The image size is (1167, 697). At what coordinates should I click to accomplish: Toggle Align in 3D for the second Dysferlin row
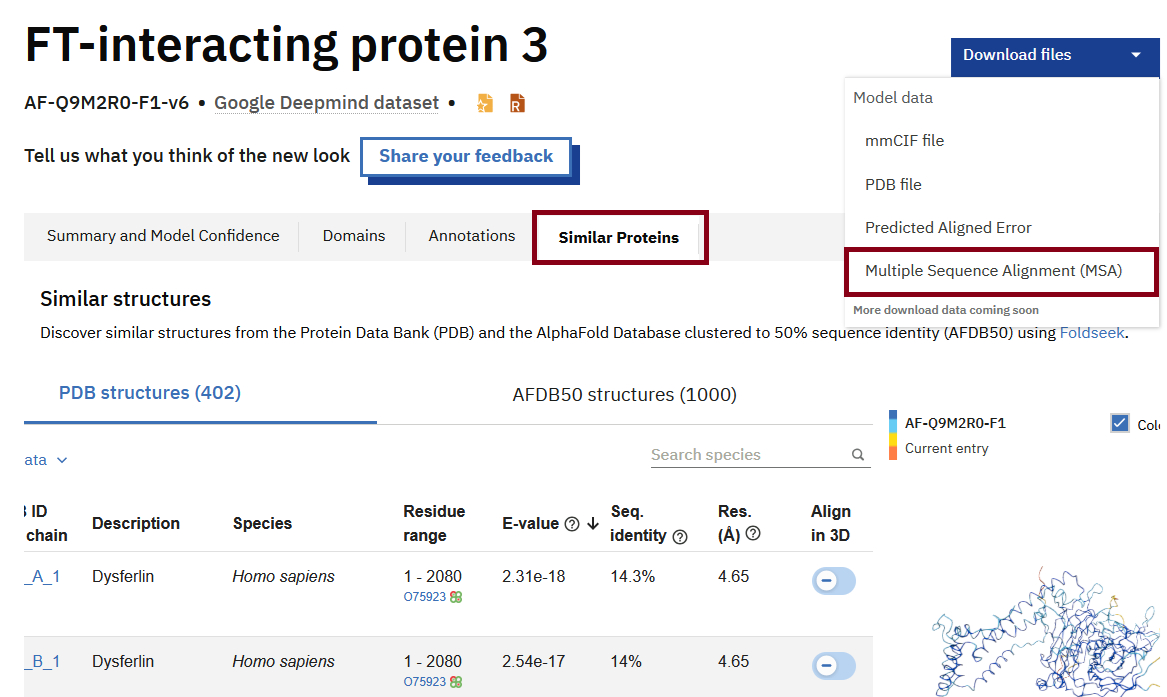pyautogui.click(x=833, y=665)
